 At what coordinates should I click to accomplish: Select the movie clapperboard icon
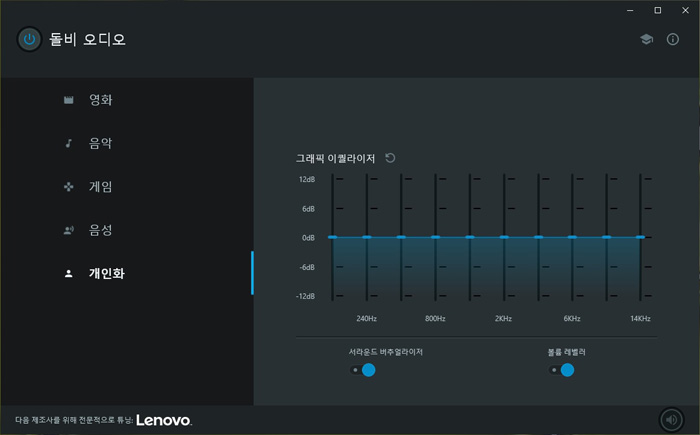pyautogui.click(x=68, y=100)
